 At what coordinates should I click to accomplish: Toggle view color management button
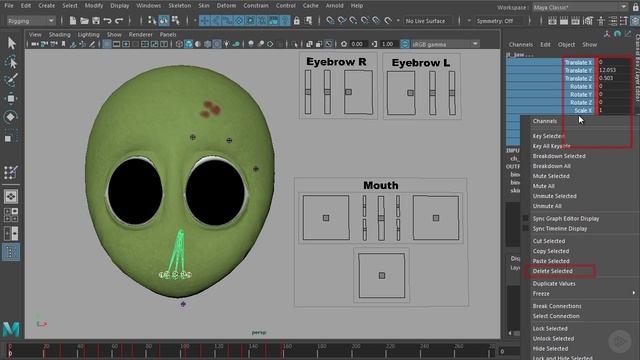coord(404,44)
